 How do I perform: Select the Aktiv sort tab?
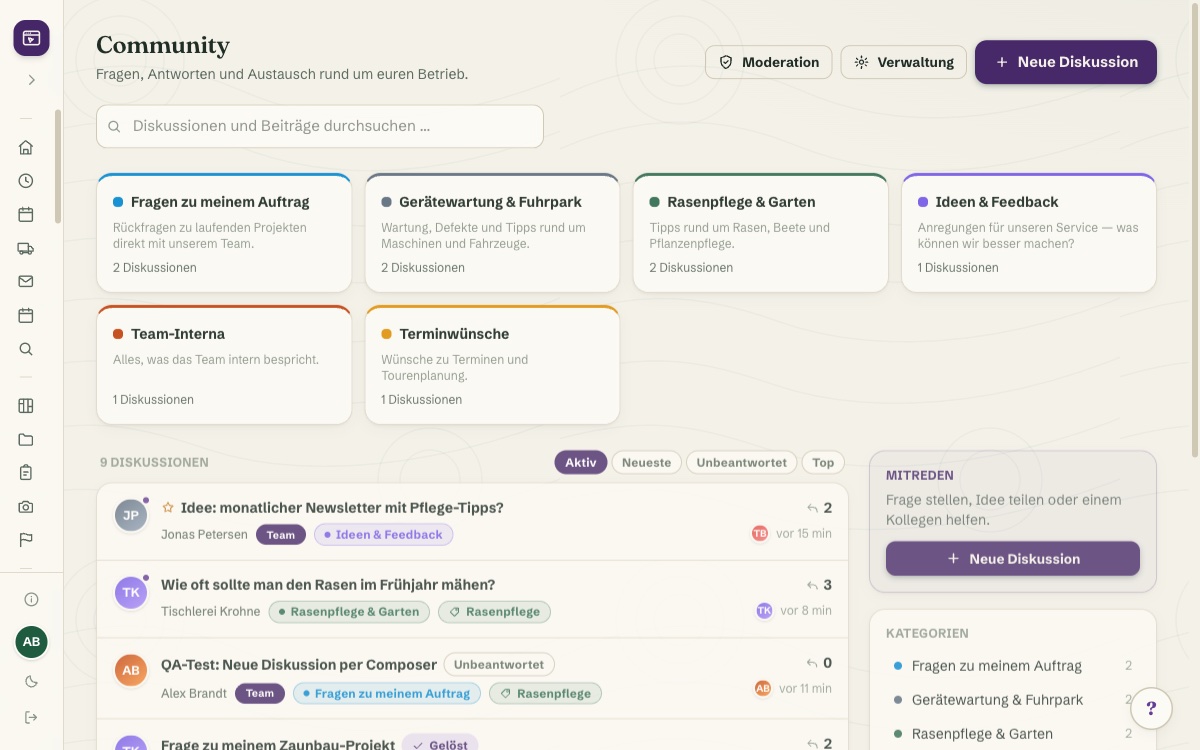581,462
